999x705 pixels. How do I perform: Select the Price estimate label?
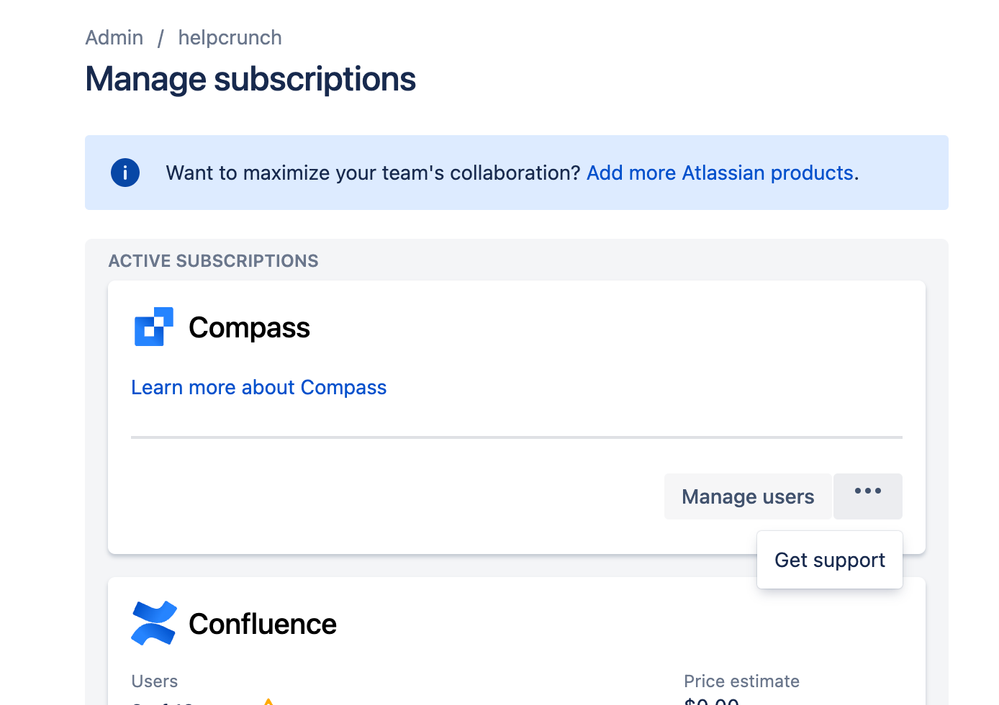pyautogui.click(x=742, y=681)
